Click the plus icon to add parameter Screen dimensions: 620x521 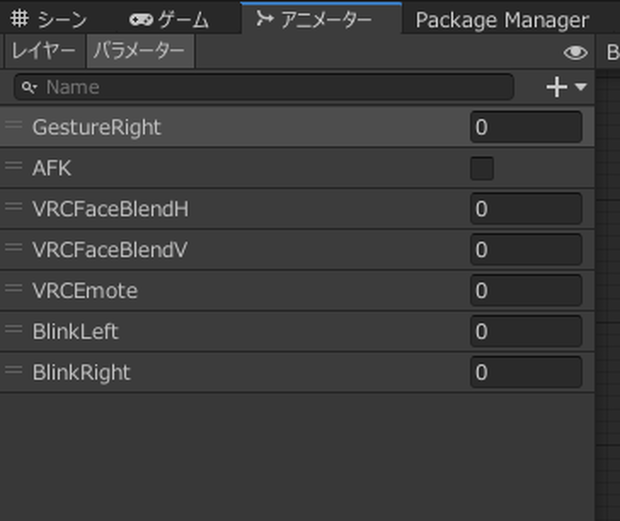point(556,87)
